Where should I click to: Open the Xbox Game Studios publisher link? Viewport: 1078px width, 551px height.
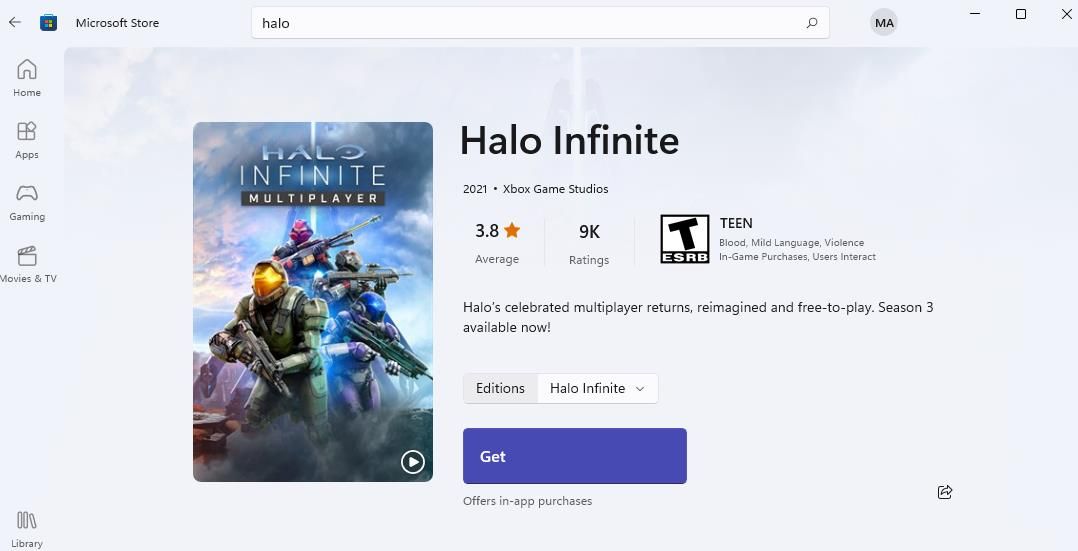(556, 188)
